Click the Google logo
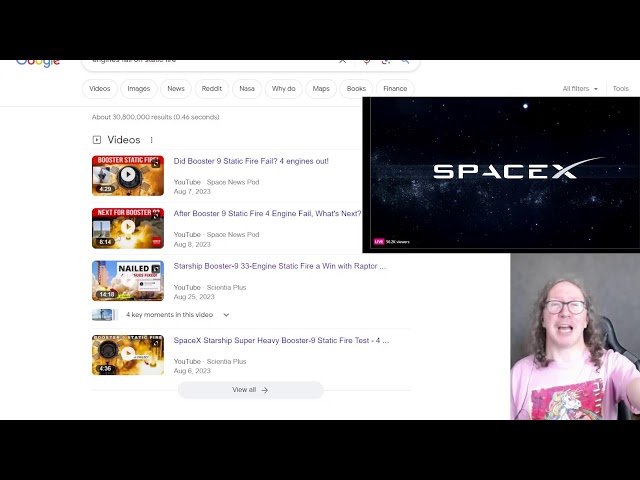Screen dimensions: 640x480 click(38, 63)
